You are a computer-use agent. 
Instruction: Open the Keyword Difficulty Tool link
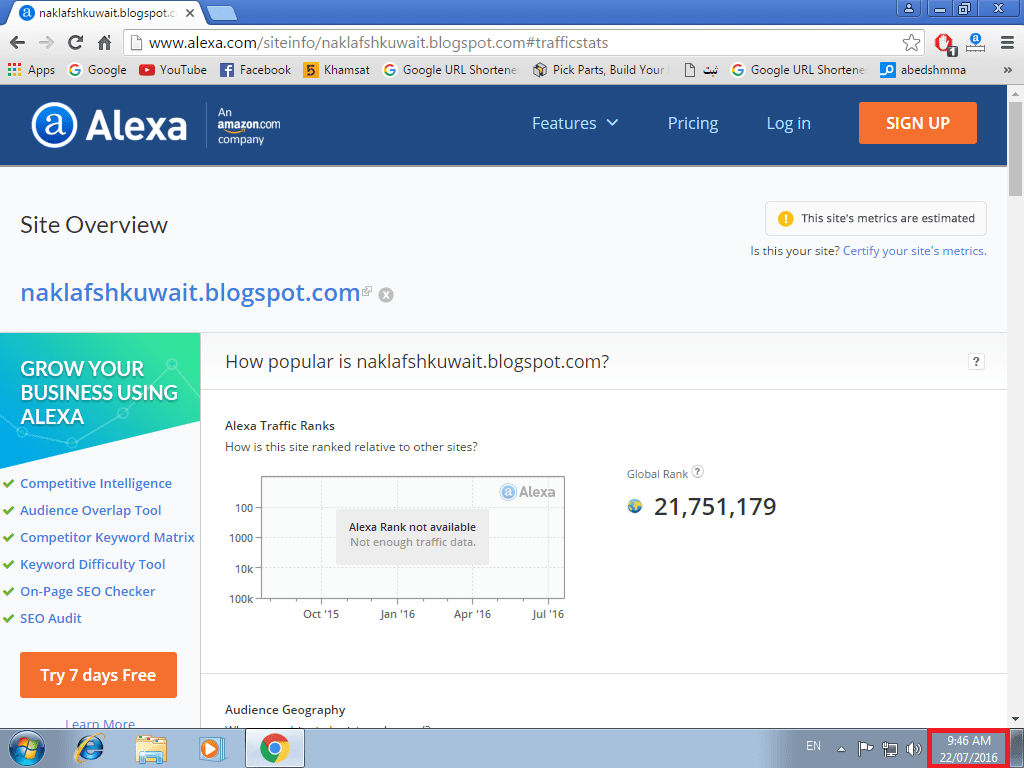[93, 564]
